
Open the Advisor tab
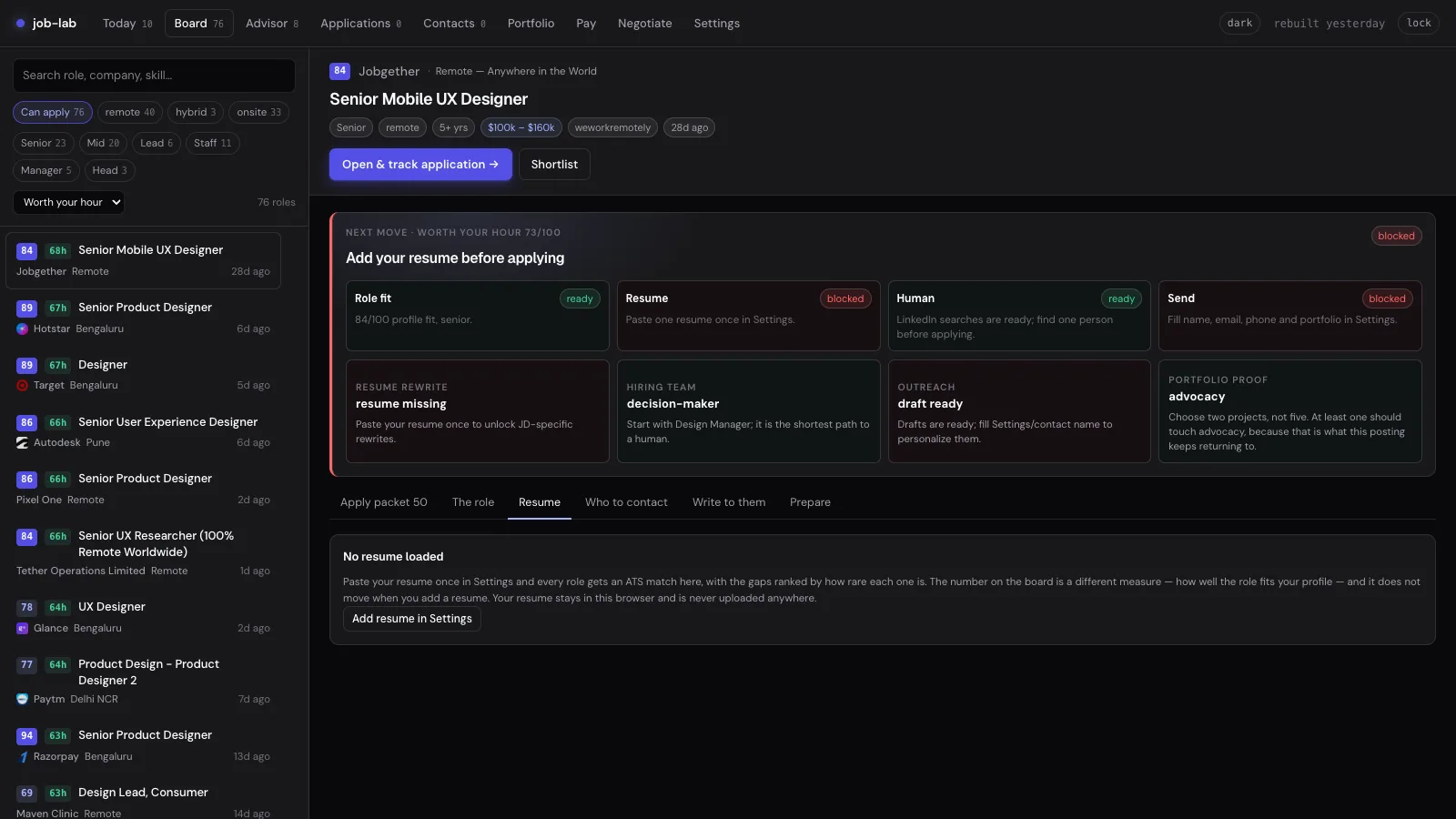(272, 24)
